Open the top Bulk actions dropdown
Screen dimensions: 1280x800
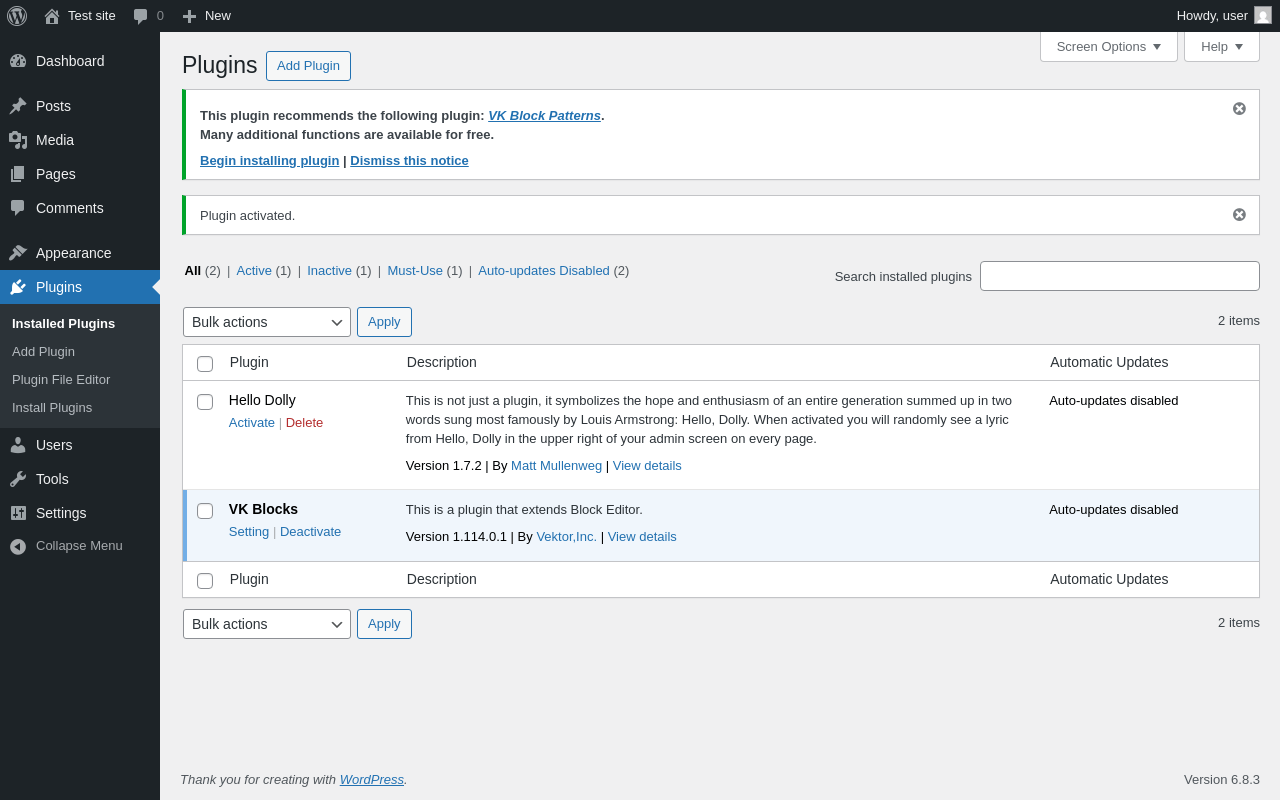pyautogui.click(x=266, y=322)
